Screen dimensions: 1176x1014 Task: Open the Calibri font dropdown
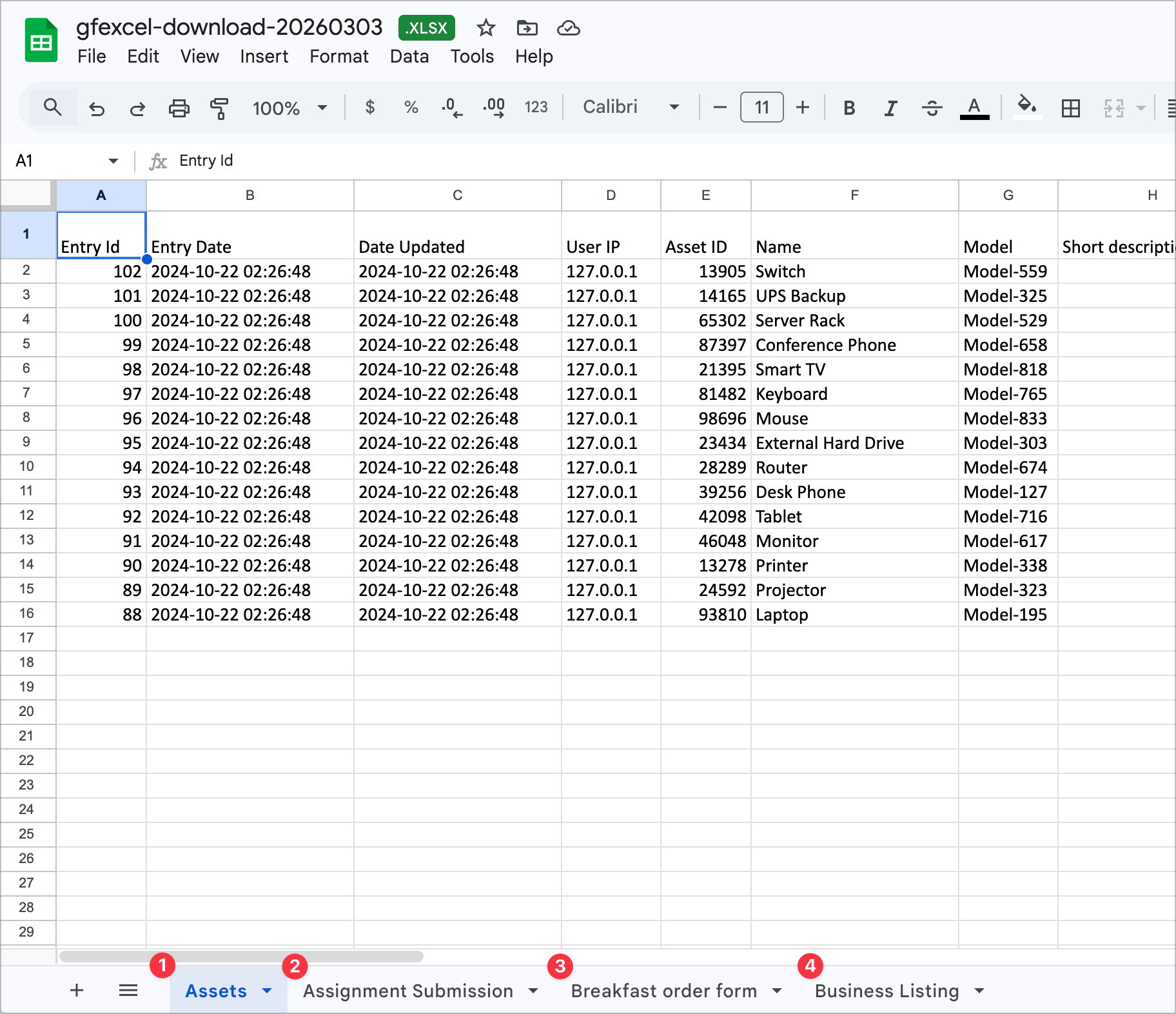pyautogui.click(x=629, y=106)
